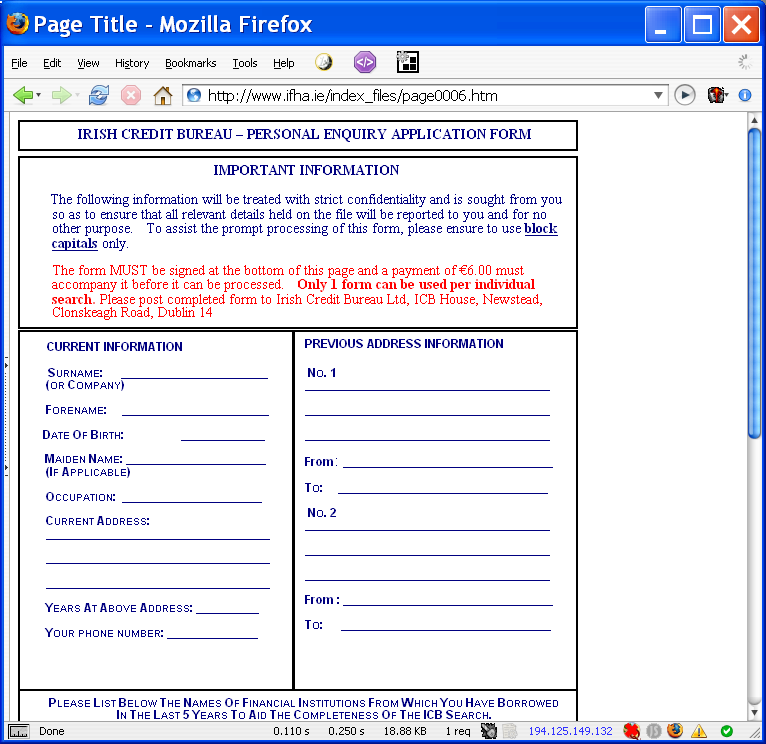Click the "Irish Credit Bureau – Personal Enquiry Application Form" heading
The image size is (766, 744).
click(304, 134)
